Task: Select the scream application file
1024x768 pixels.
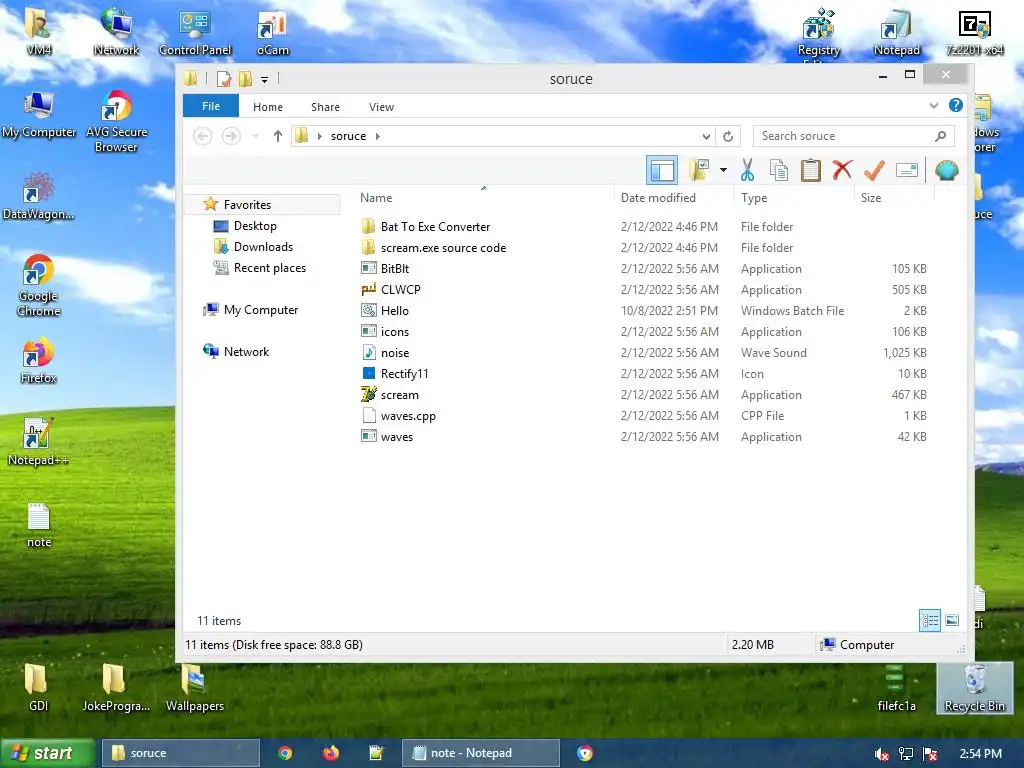Action: click(399, 394)
